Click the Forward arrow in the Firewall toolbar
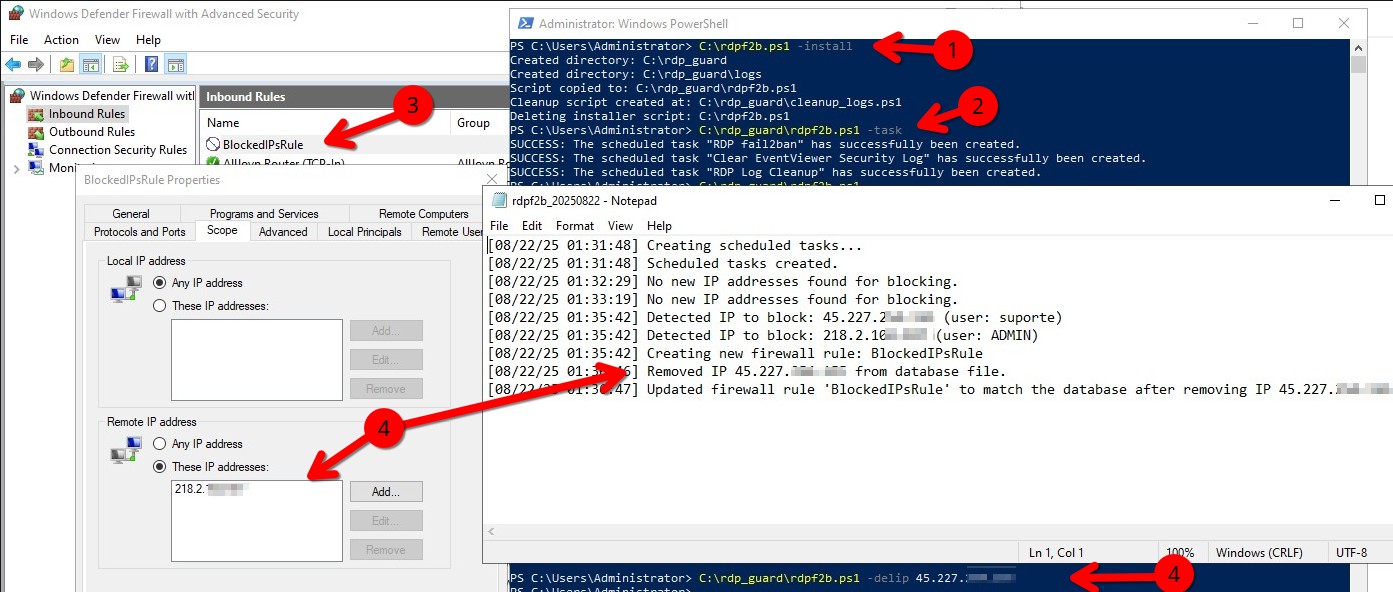The height and width of the screenshot is (592, 1393). (36, 65)
